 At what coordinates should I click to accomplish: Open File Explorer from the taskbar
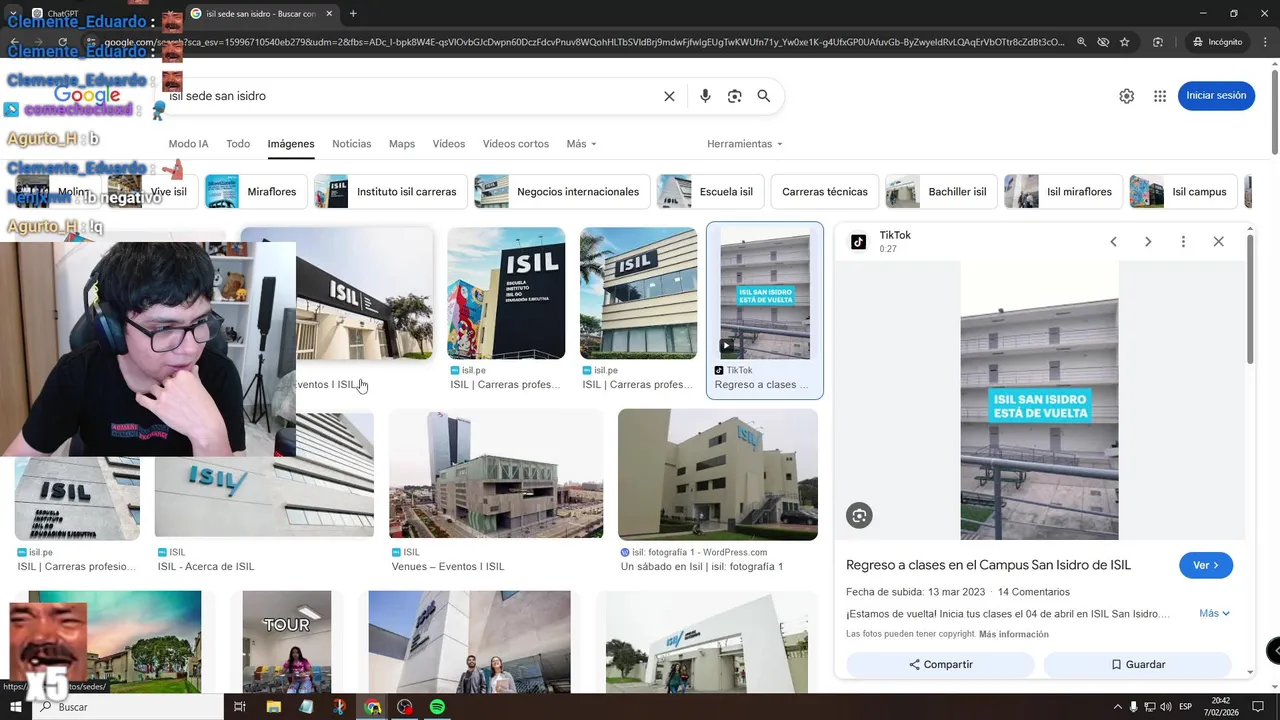273,707
